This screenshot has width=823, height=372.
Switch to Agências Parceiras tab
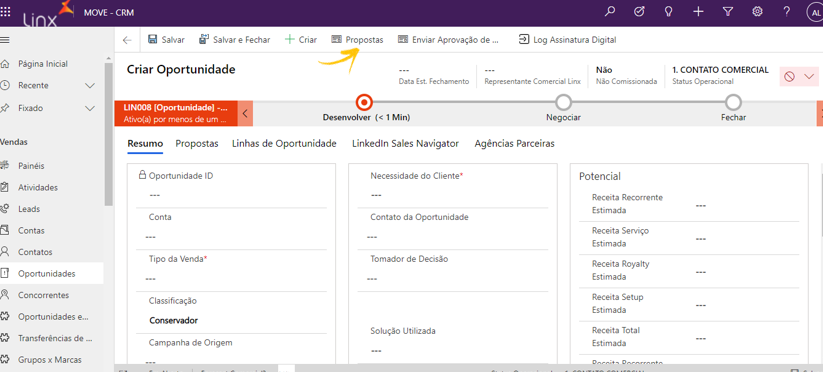point(514,144)
